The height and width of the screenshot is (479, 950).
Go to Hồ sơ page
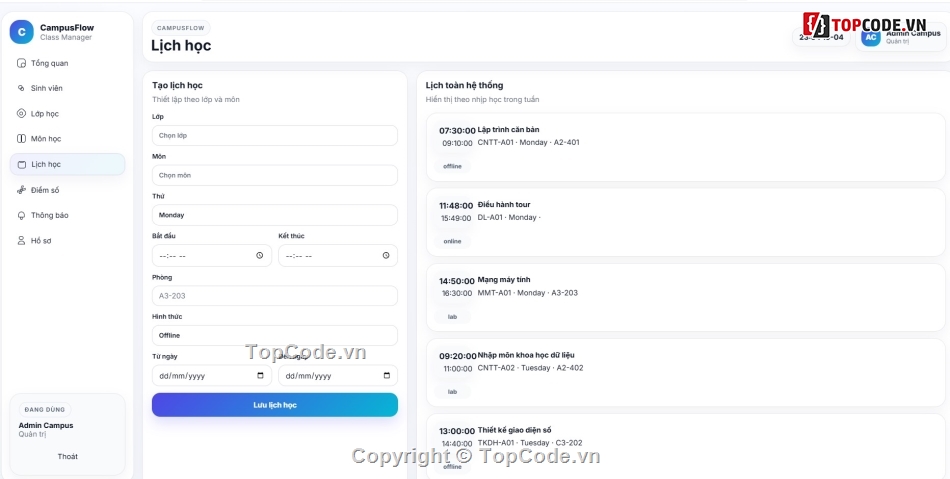(x=67, y=240)
